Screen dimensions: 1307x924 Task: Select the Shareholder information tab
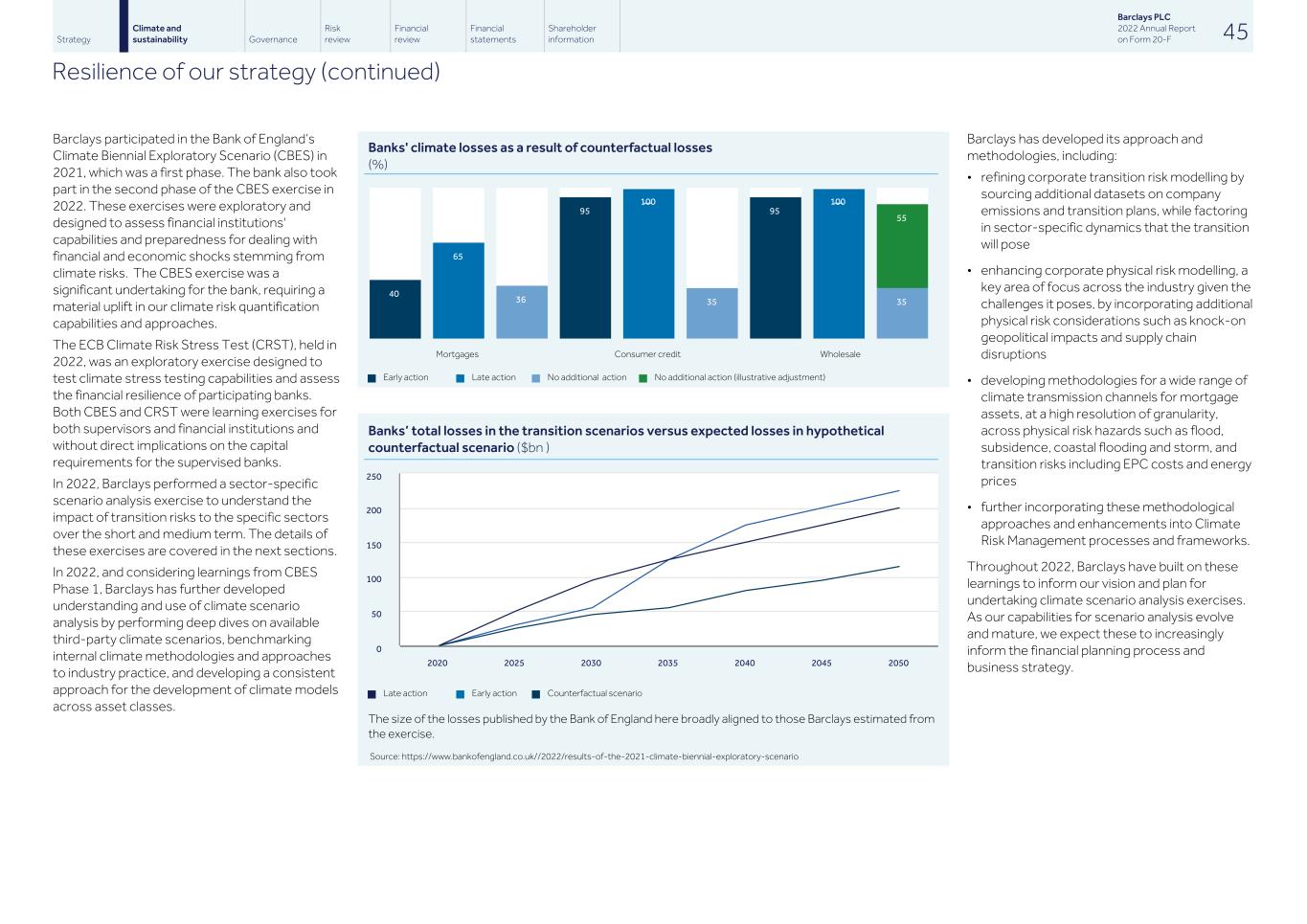pos(572,34)
